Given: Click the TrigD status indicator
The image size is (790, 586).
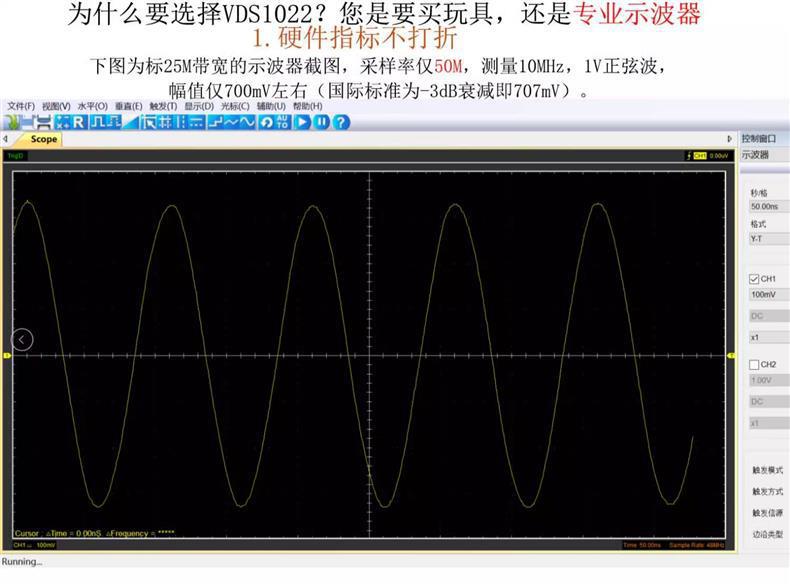Looking at the screenshot, I should (x=15, y=156).
